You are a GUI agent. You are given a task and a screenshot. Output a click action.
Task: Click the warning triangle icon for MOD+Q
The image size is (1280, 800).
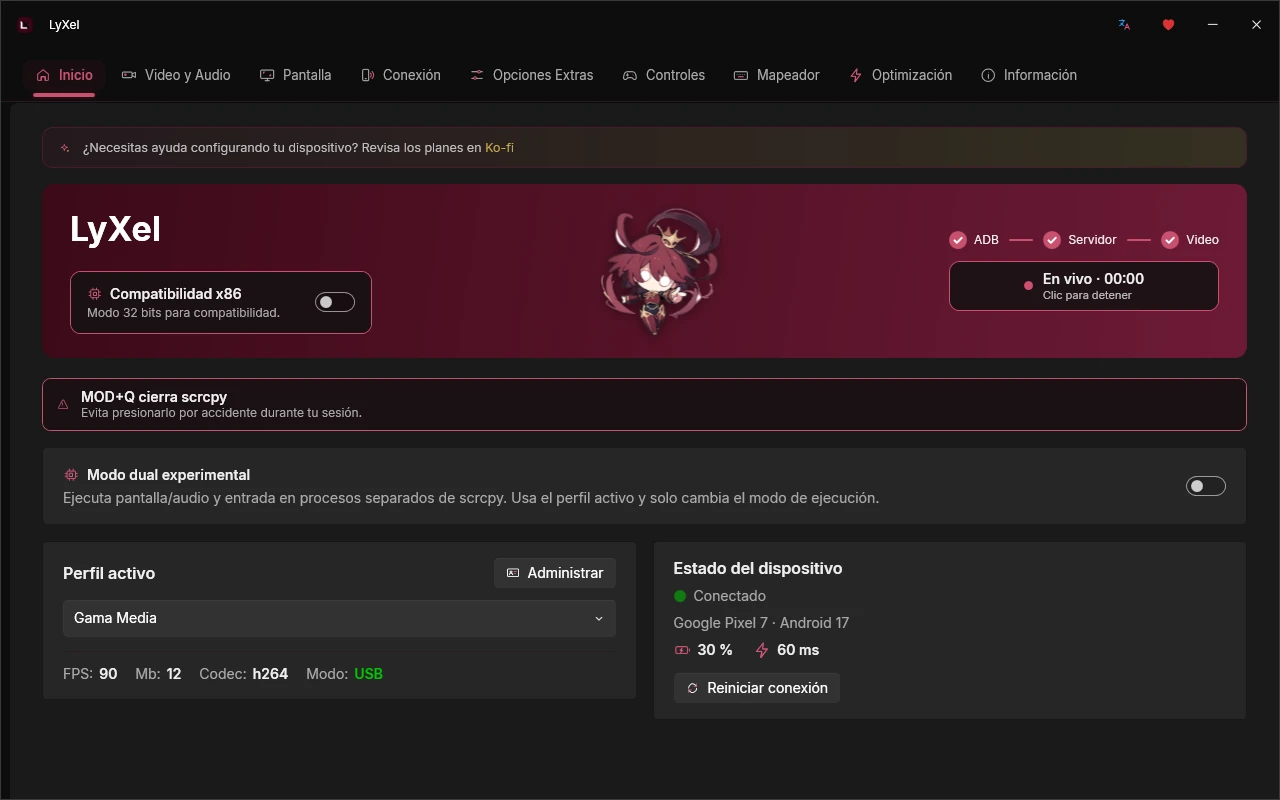tap(63, 404)
